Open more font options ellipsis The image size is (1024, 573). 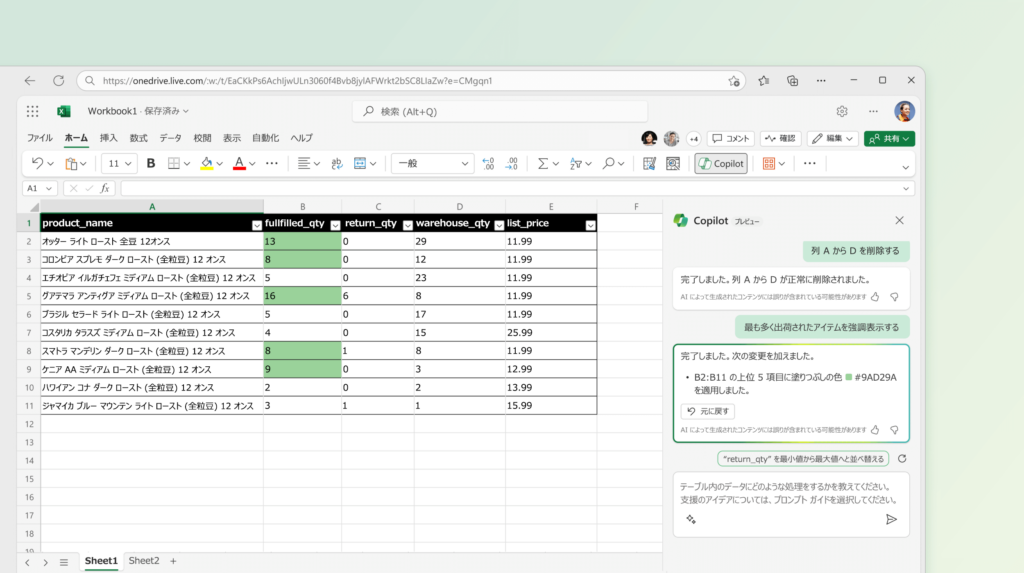coord(272,163)
